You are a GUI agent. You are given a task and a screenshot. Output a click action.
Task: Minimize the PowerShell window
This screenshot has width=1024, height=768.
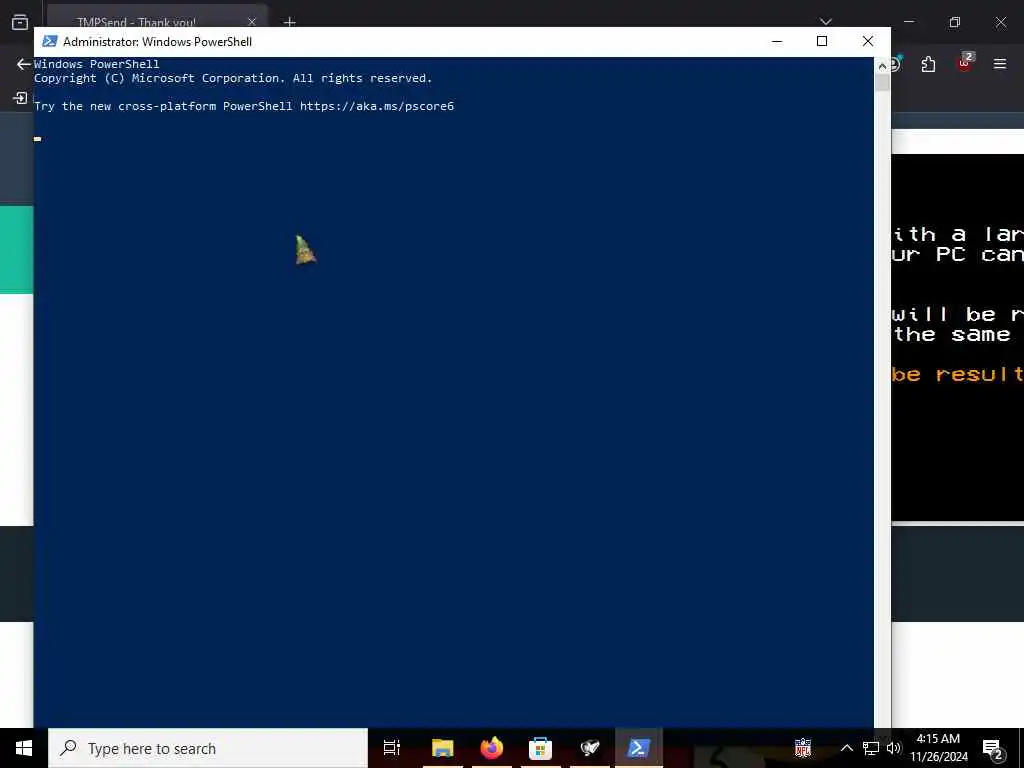point(776,41)
